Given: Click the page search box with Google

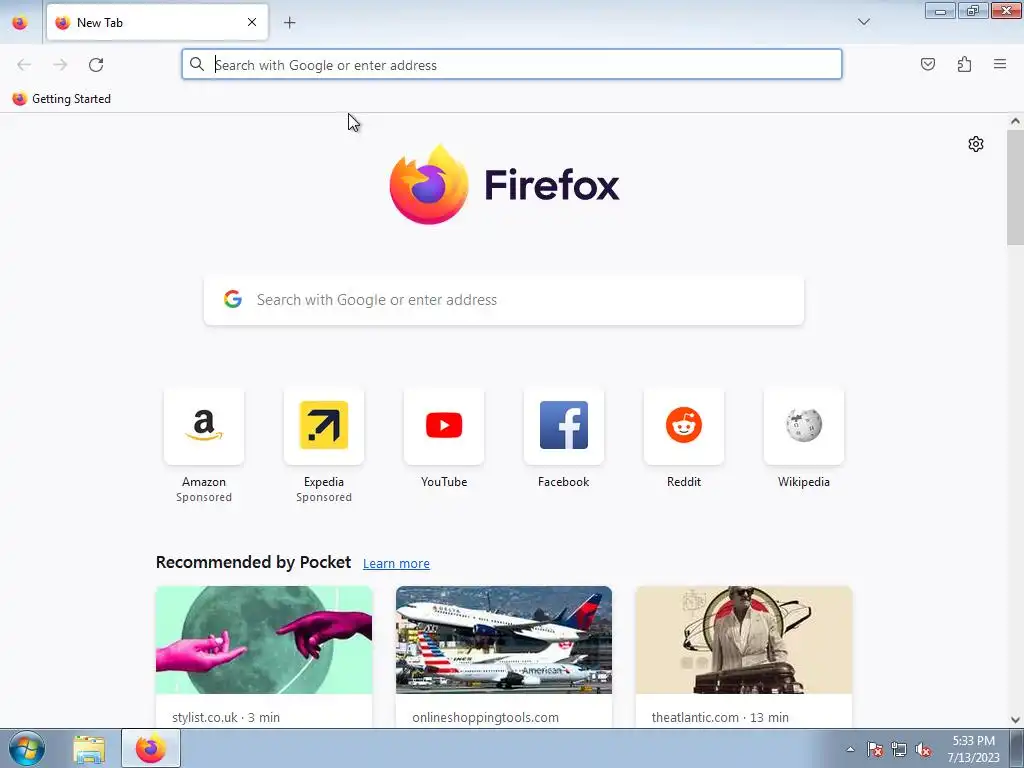Looking at the screenshot, I should pos(504,300).
